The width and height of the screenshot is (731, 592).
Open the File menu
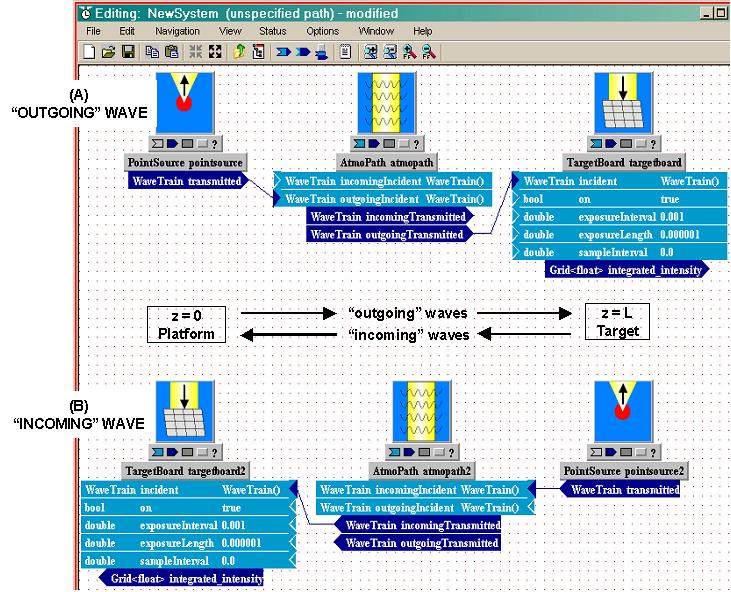point(93,31)
